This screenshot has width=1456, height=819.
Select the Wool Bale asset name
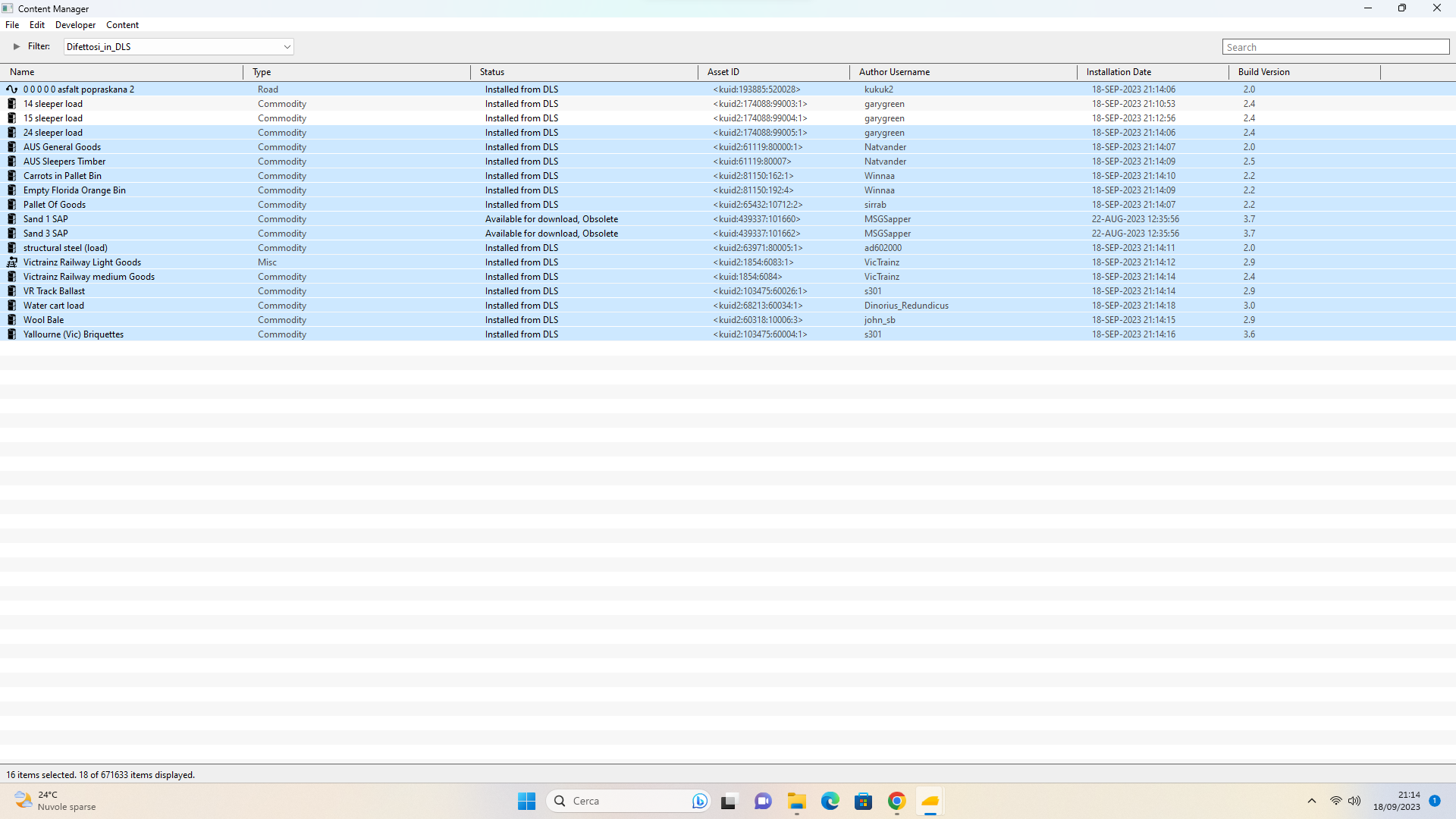pos(43,320)
